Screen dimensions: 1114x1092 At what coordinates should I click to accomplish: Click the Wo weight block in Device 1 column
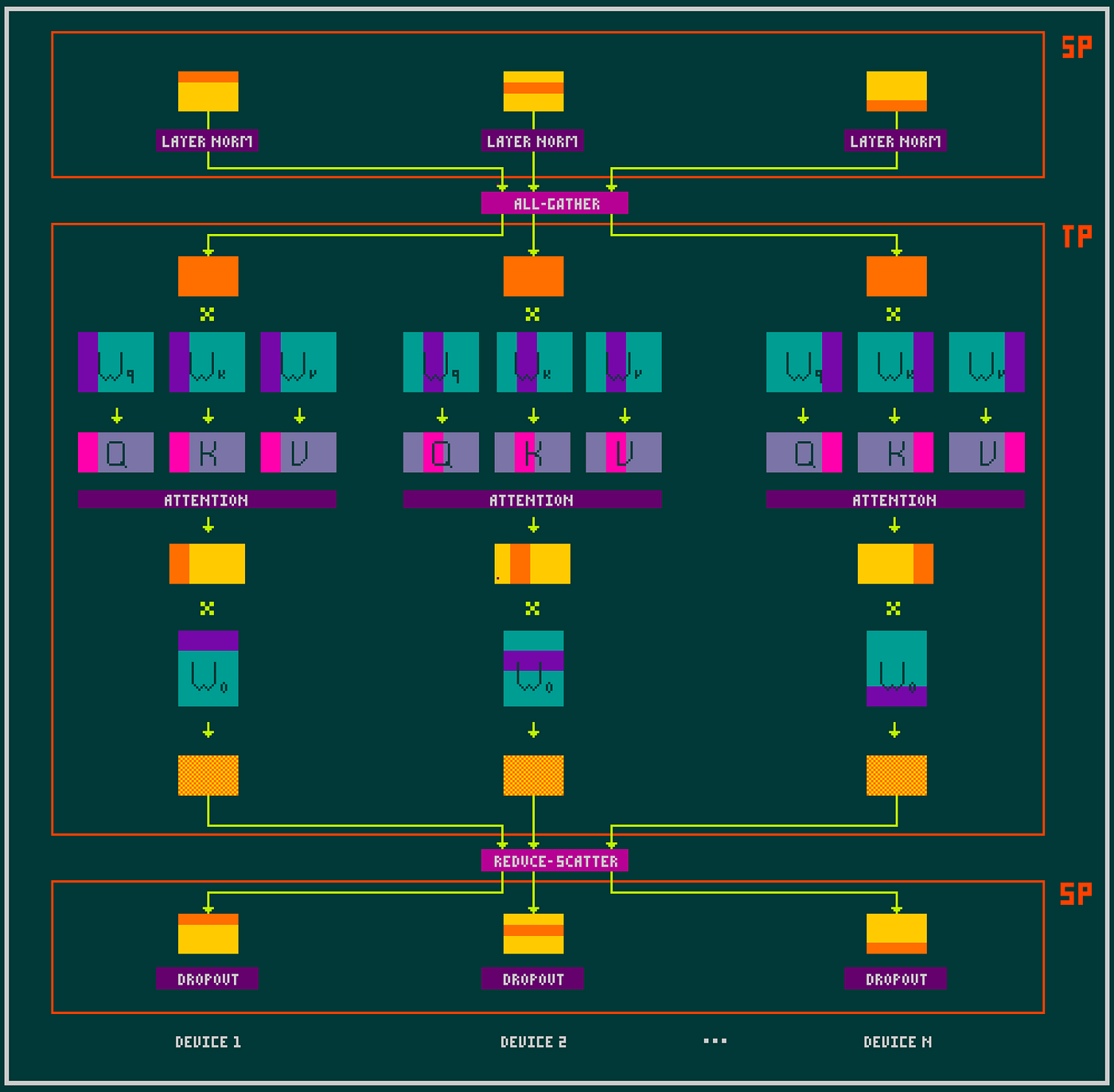208,669
